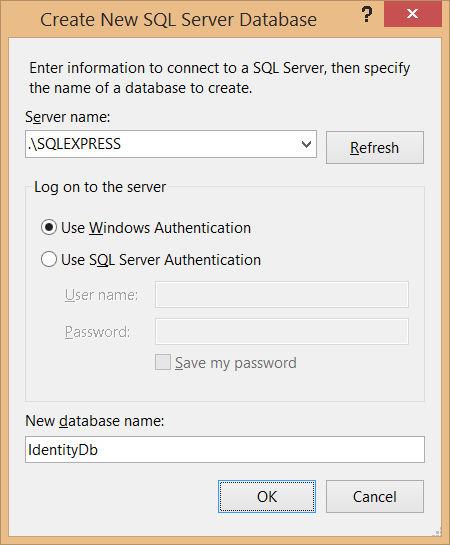This screenshot has width=450, height=545.
Task: Click the Cancel button
Action: [x=375, y=496]
